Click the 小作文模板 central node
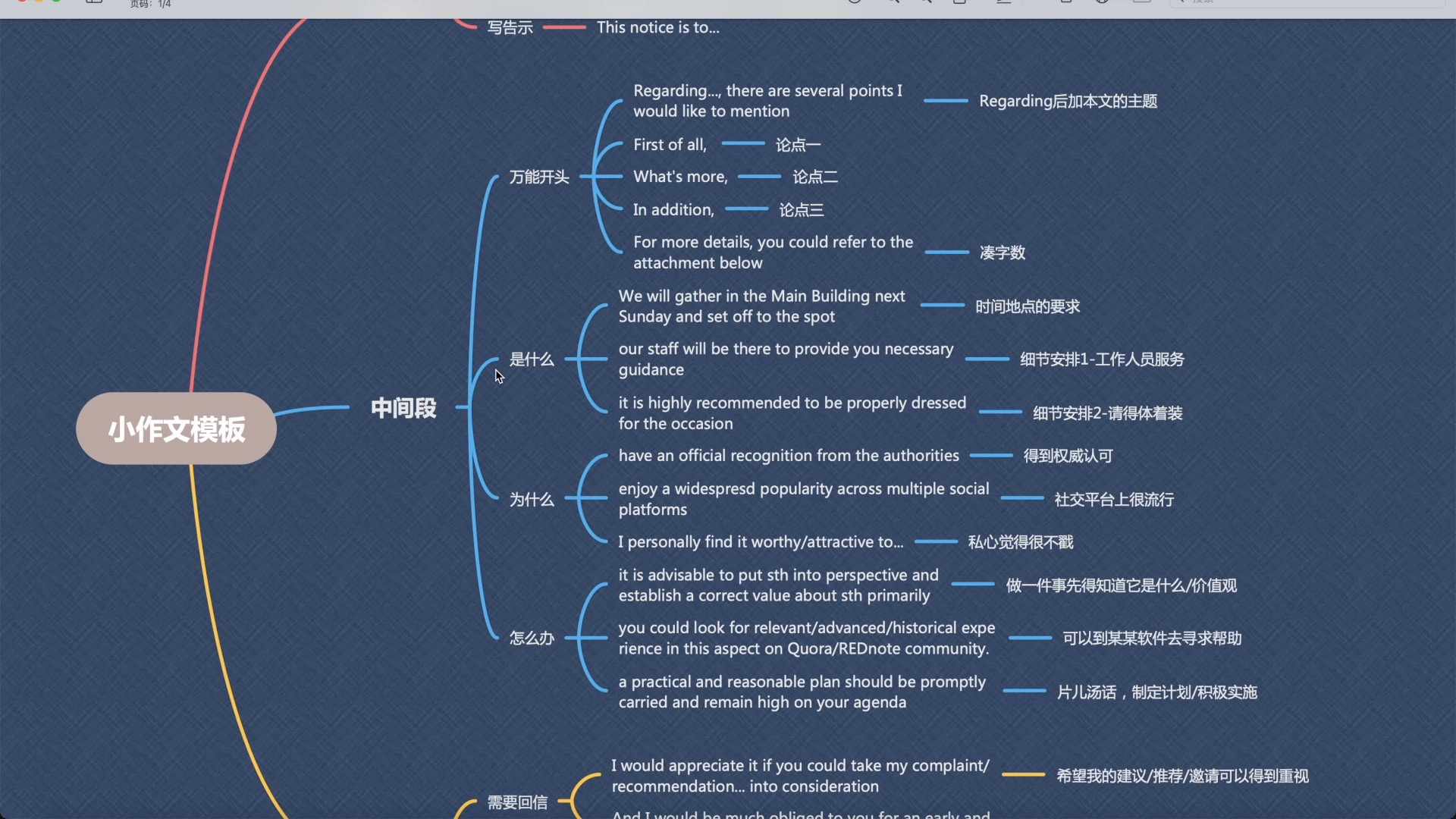The image size is (1456, 819). click(x=175, y=429)
